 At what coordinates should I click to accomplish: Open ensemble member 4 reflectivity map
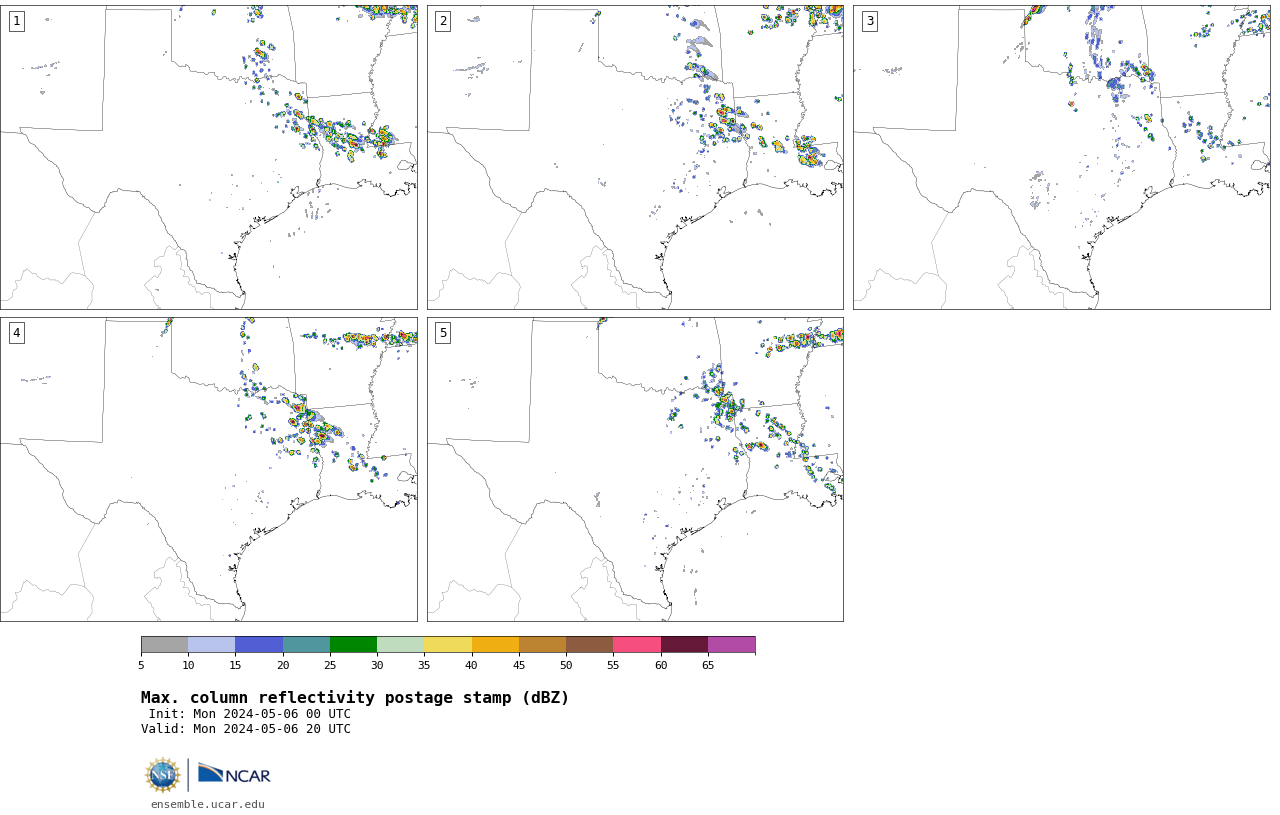[208, 469]
